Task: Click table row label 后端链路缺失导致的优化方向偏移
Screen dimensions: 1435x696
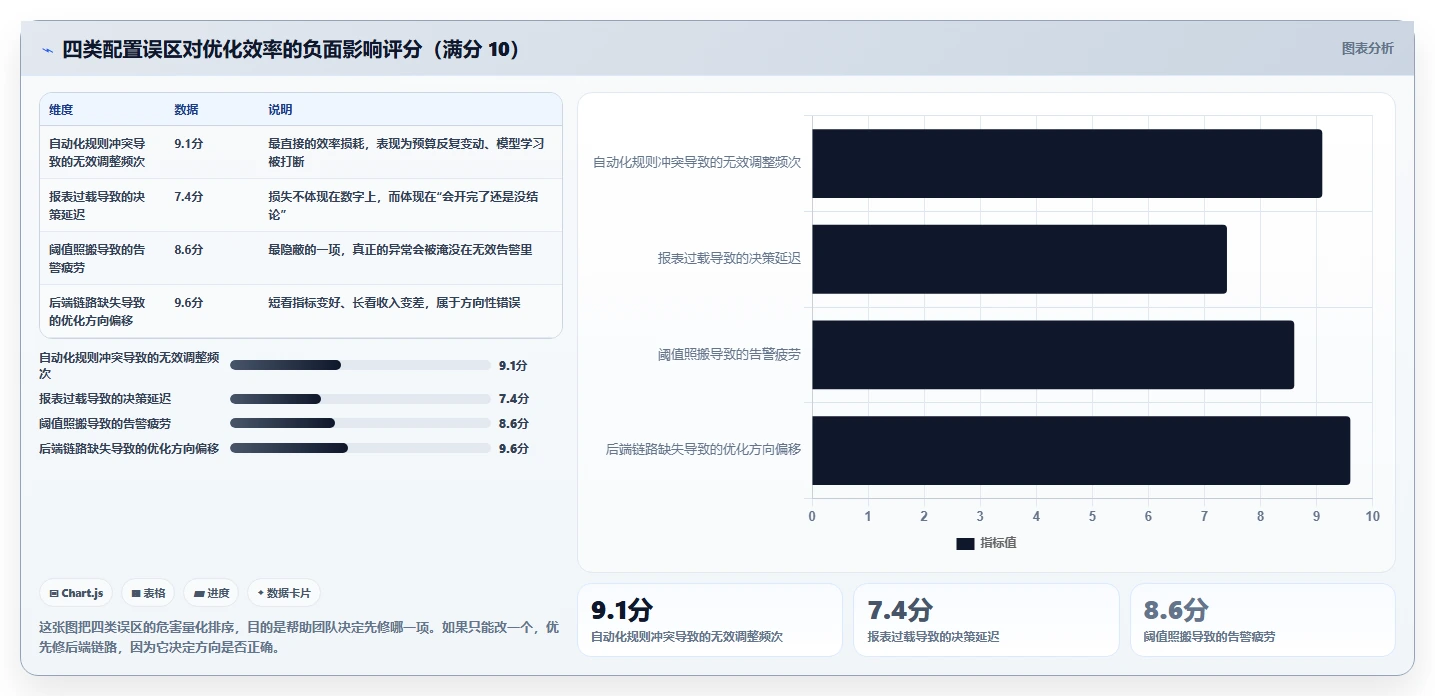Action: point(97,311)
